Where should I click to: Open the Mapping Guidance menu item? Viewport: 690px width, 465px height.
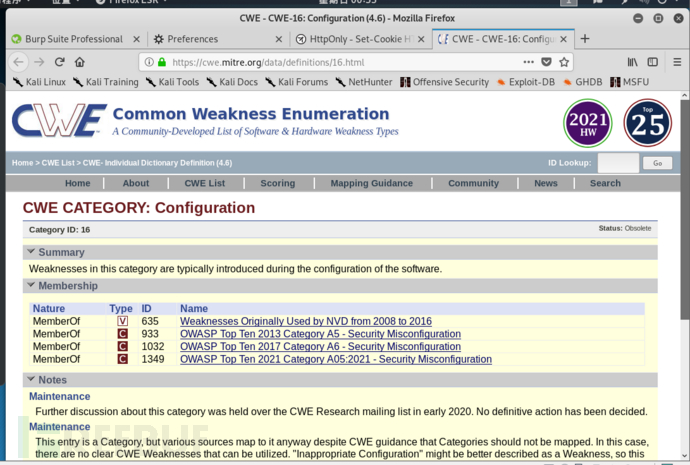coord(372,183)
